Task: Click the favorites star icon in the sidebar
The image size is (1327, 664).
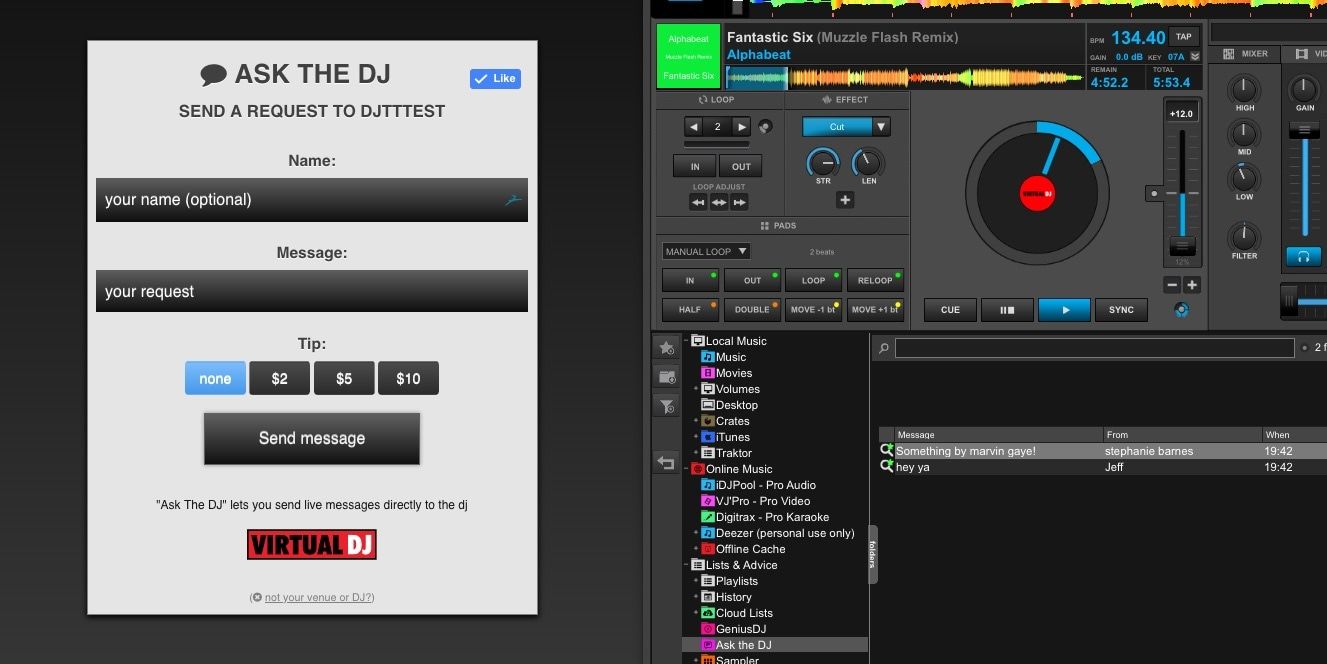Action: (665, 347)
